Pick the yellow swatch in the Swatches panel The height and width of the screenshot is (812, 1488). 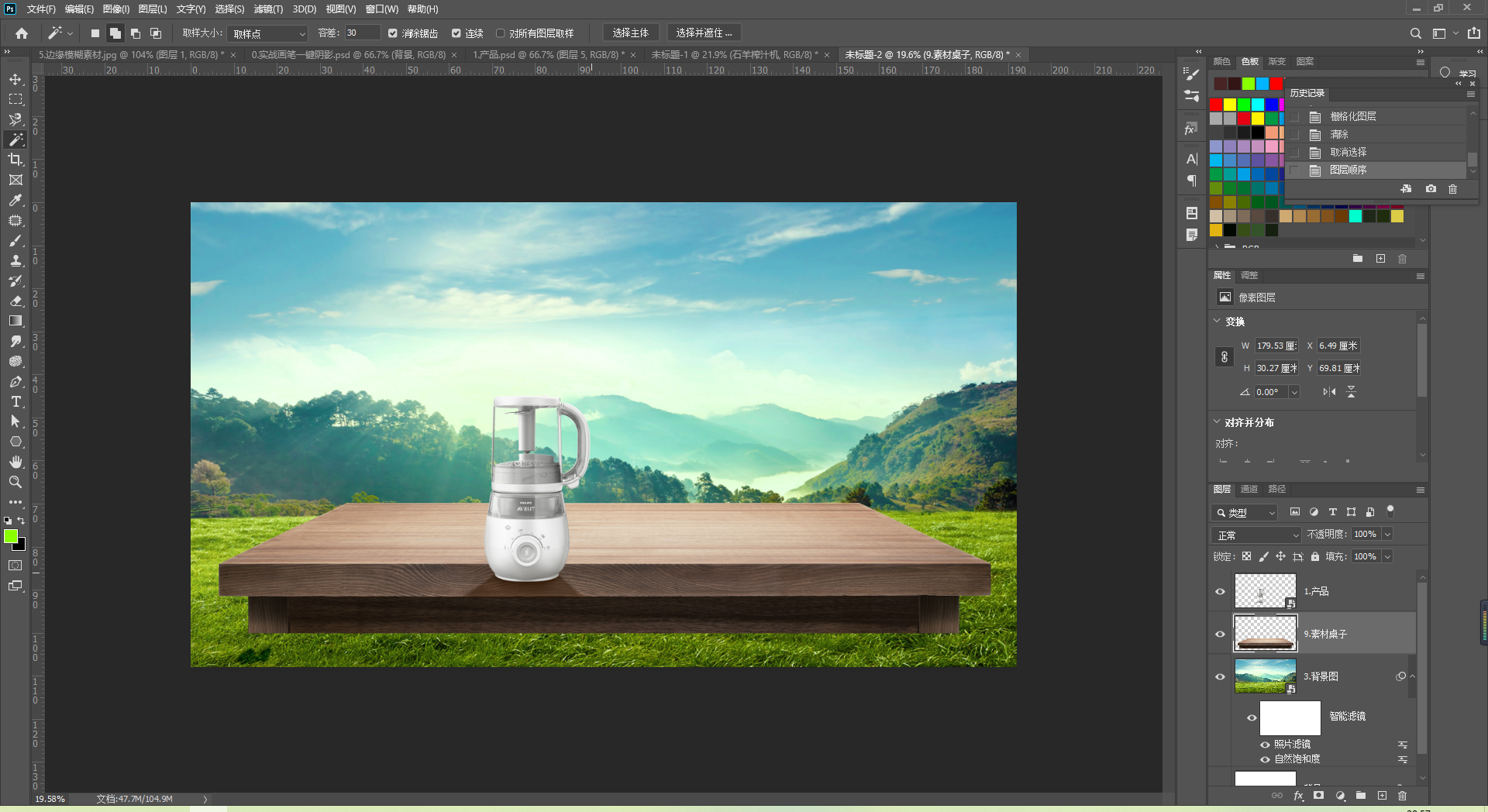(x=1230, y=105)
